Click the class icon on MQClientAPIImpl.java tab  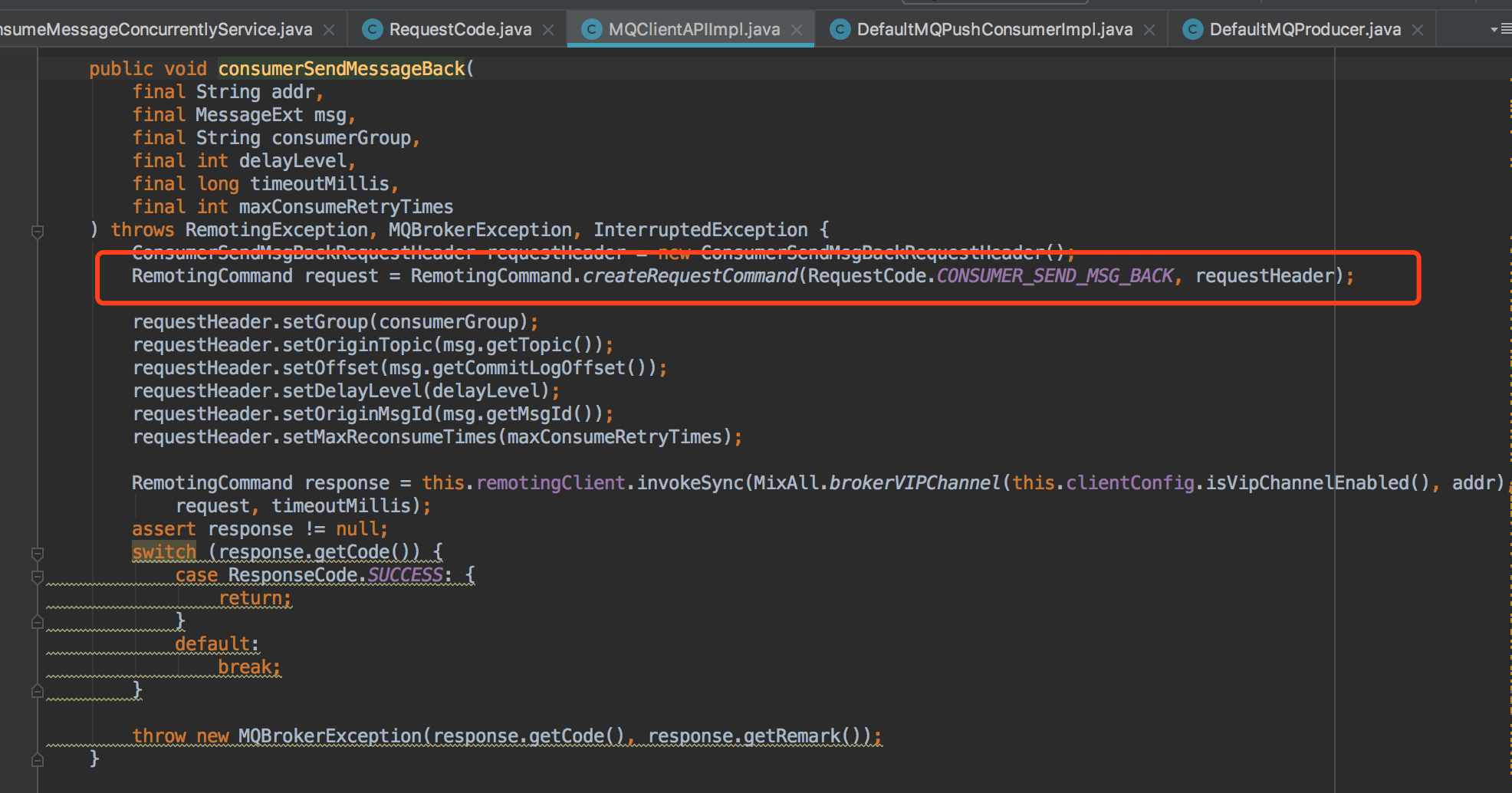(591, 29)
